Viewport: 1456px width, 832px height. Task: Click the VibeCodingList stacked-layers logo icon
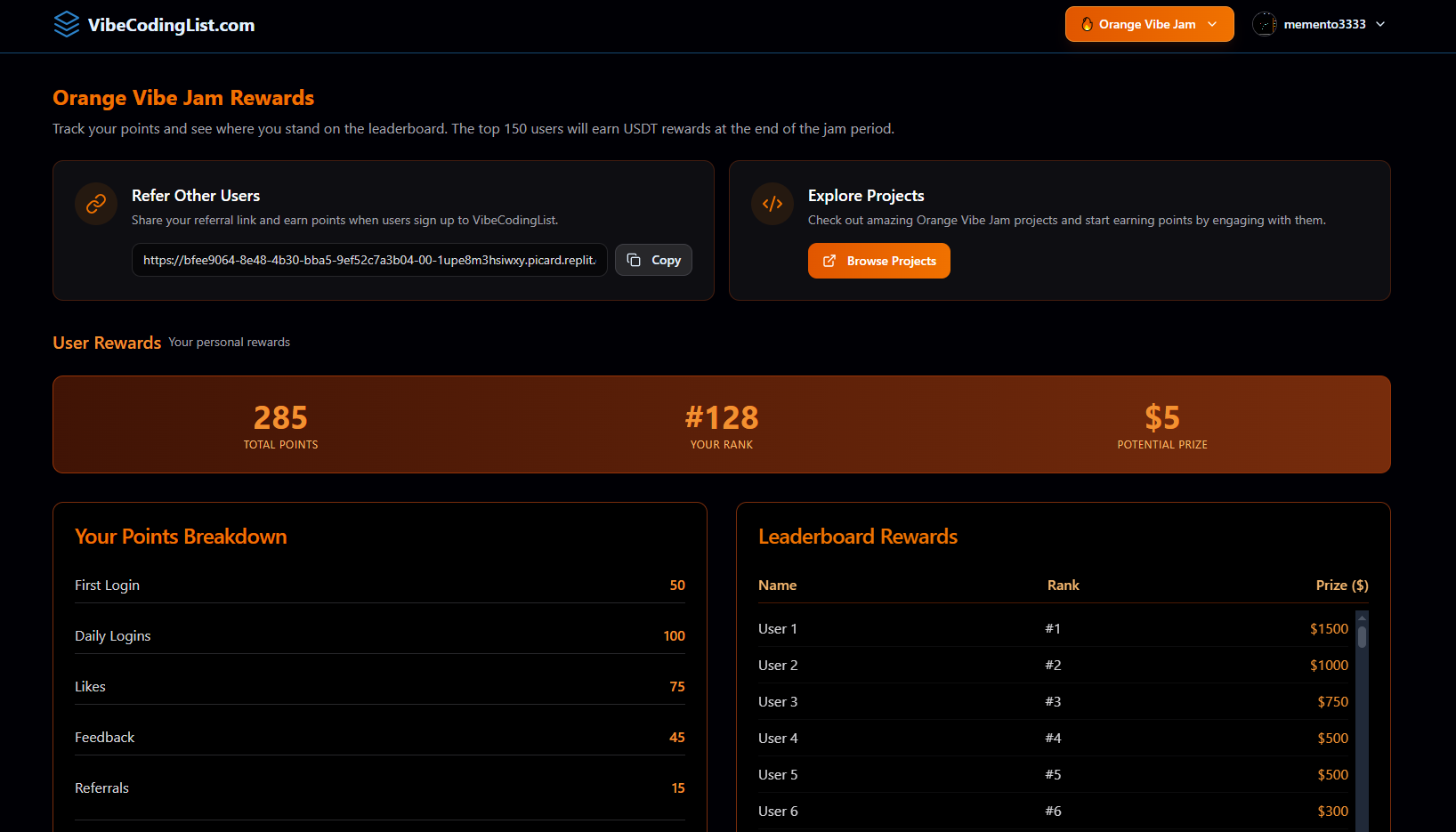(66, 24)
